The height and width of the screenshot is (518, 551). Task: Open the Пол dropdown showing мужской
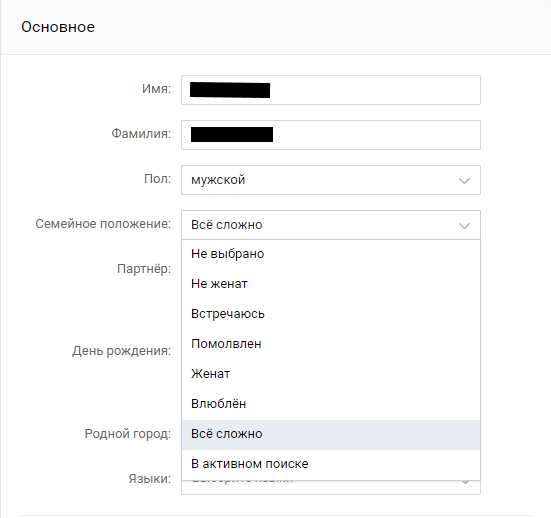click(x=331, y=180)
